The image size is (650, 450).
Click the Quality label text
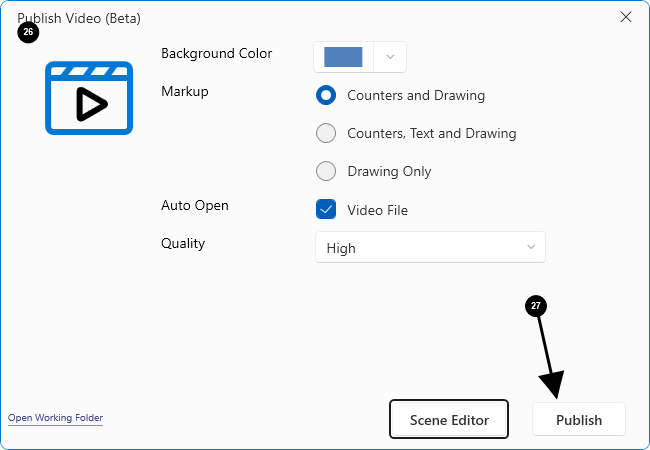[x=183, y=244]
